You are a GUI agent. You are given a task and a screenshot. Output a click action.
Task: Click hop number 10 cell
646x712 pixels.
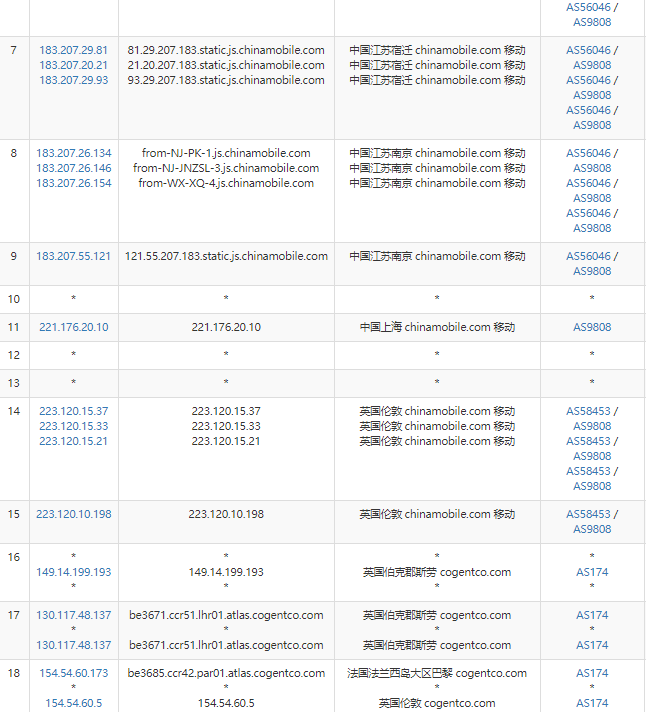[x=14, y=299]
